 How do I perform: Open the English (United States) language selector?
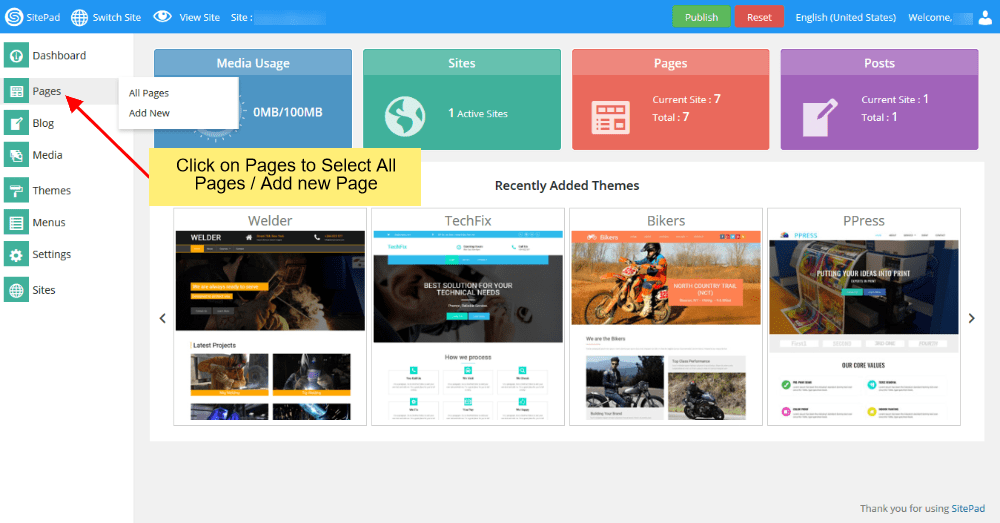[x=846, y=17]
